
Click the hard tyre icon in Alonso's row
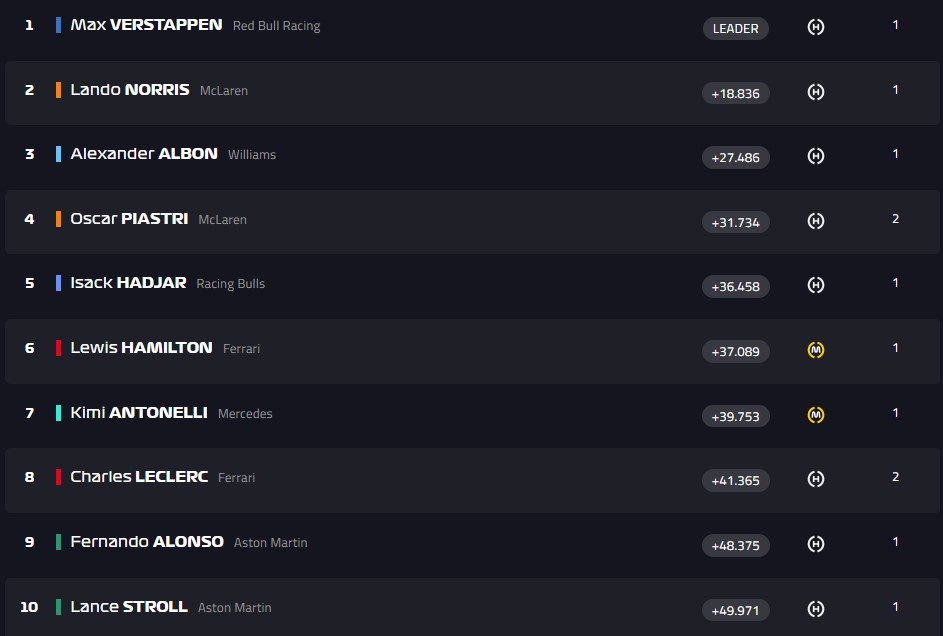point(815,544)
